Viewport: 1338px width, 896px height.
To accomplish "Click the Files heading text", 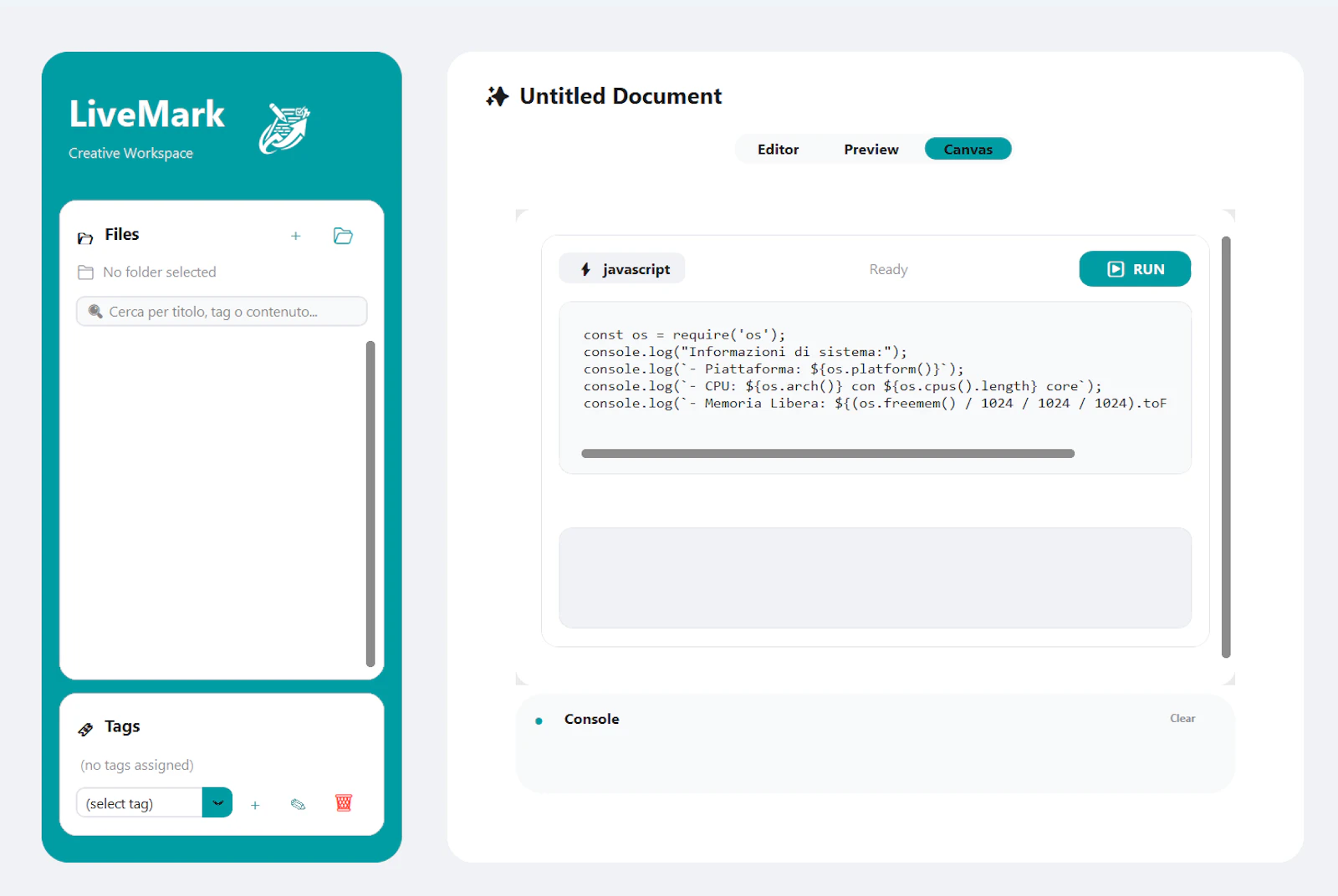I will (122, 234).
